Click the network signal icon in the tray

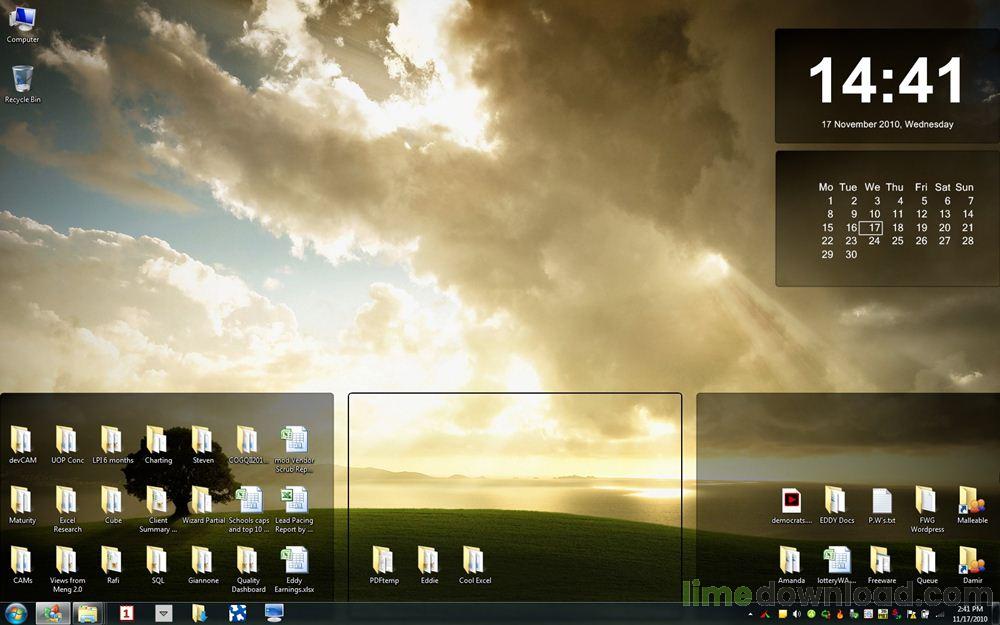pos(938,614)
